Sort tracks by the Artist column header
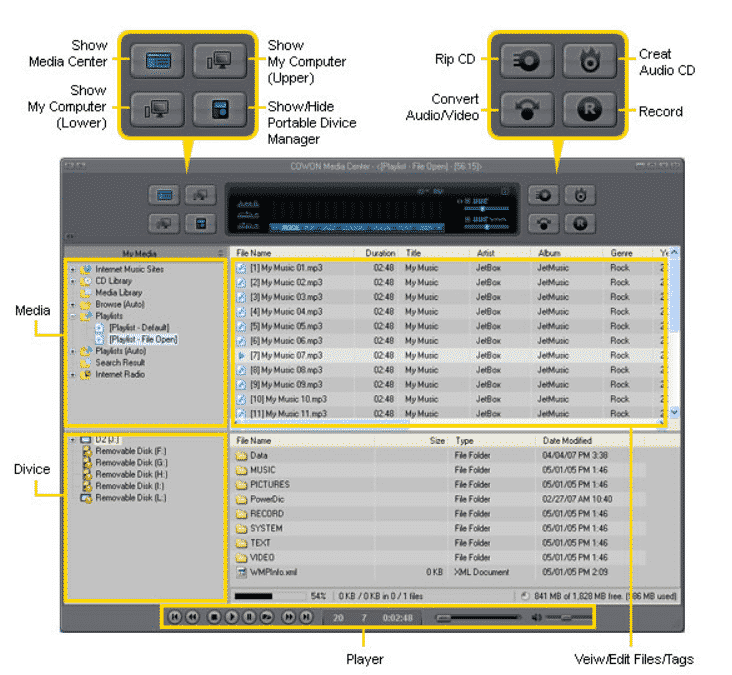 coord(487,254)
